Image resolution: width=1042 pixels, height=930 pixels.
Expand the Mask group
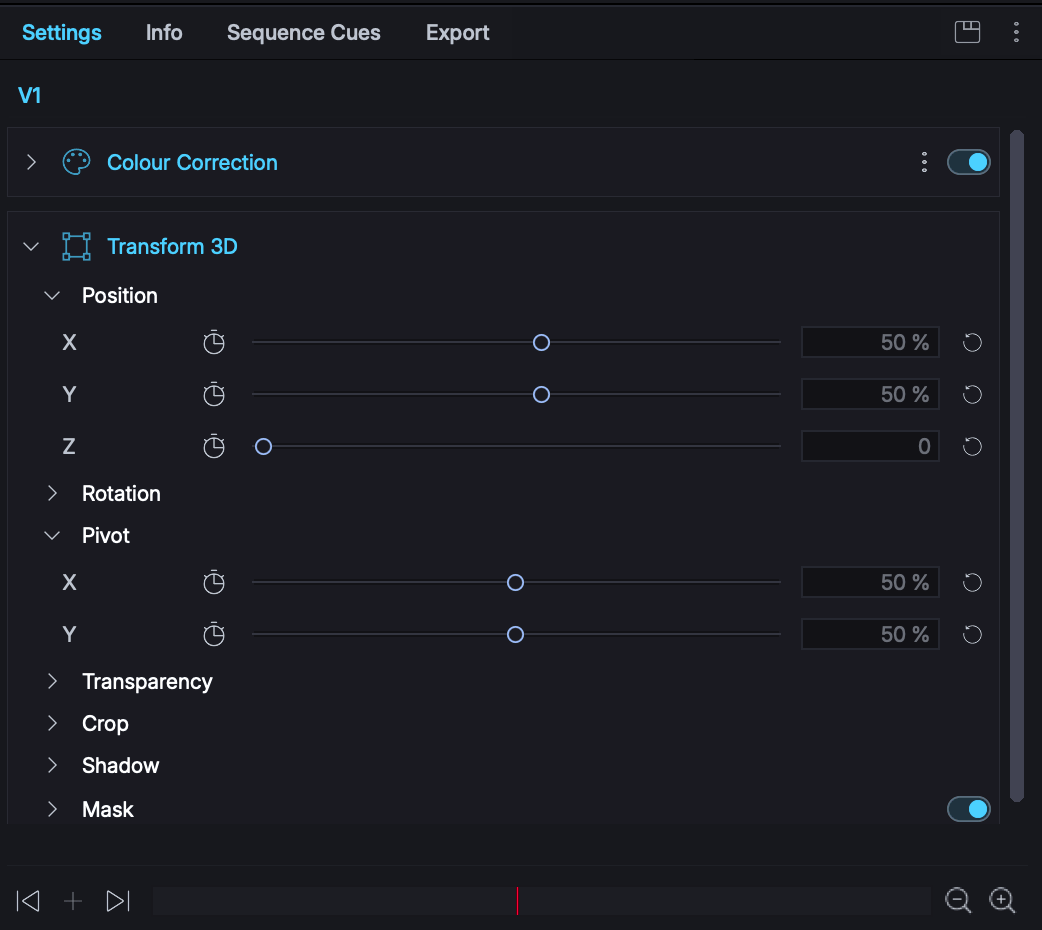52,809
